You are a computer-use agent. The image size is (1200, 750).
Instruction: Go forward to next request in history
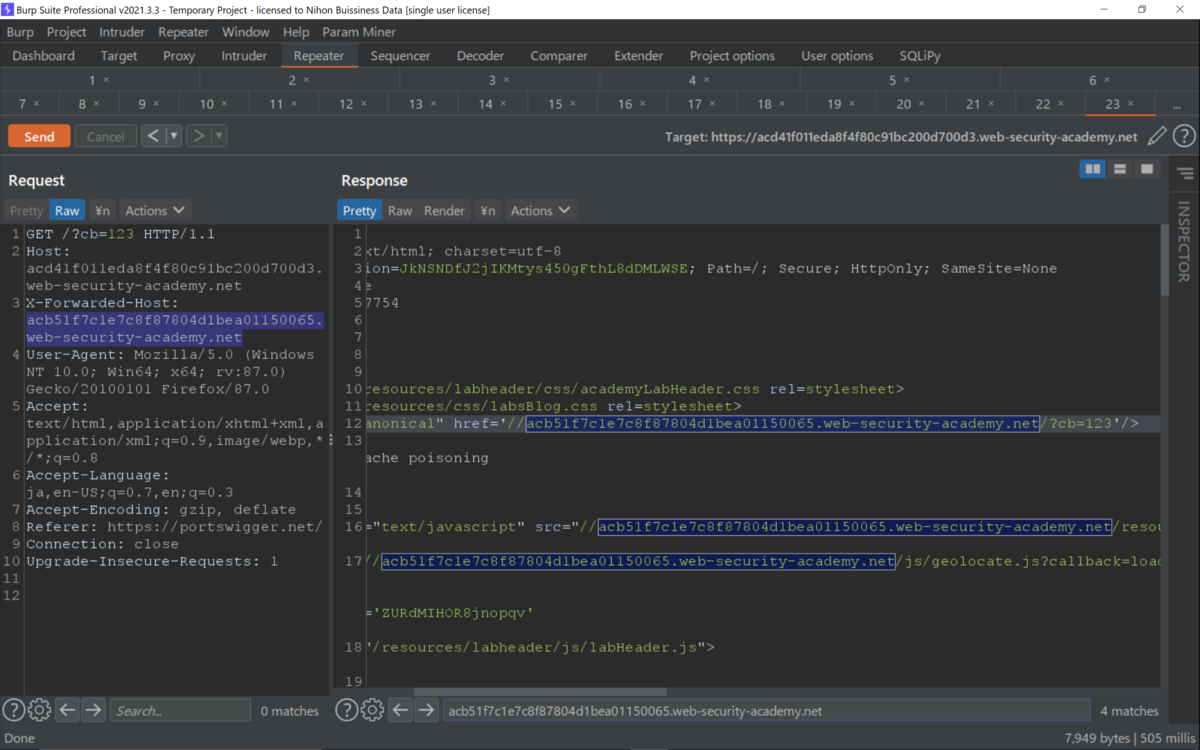tap(198, 136)
